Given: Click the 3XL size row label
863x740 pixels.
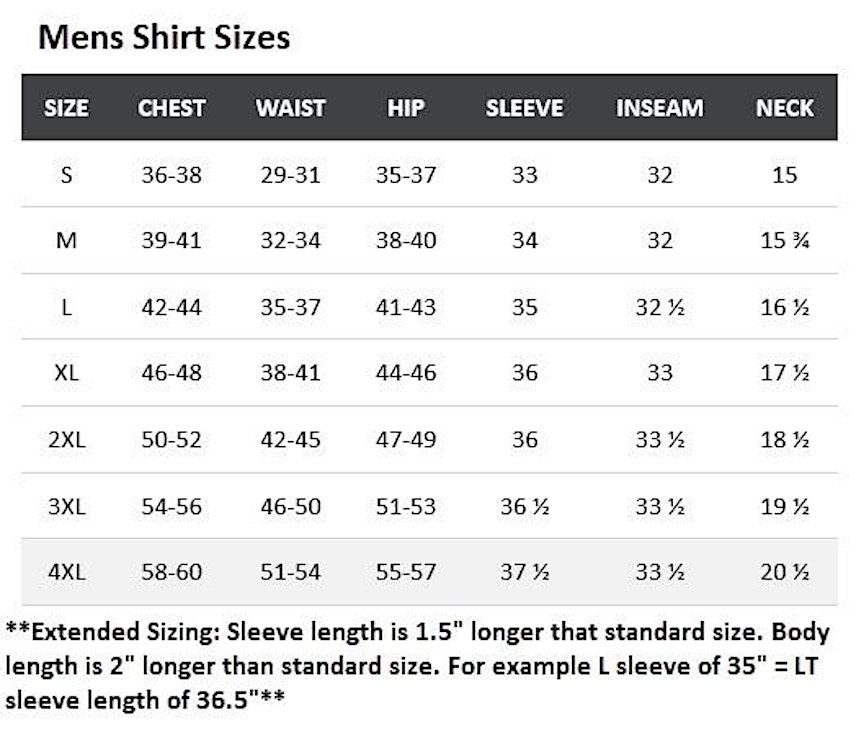Looking at the screenshot, I should point(67,506).
